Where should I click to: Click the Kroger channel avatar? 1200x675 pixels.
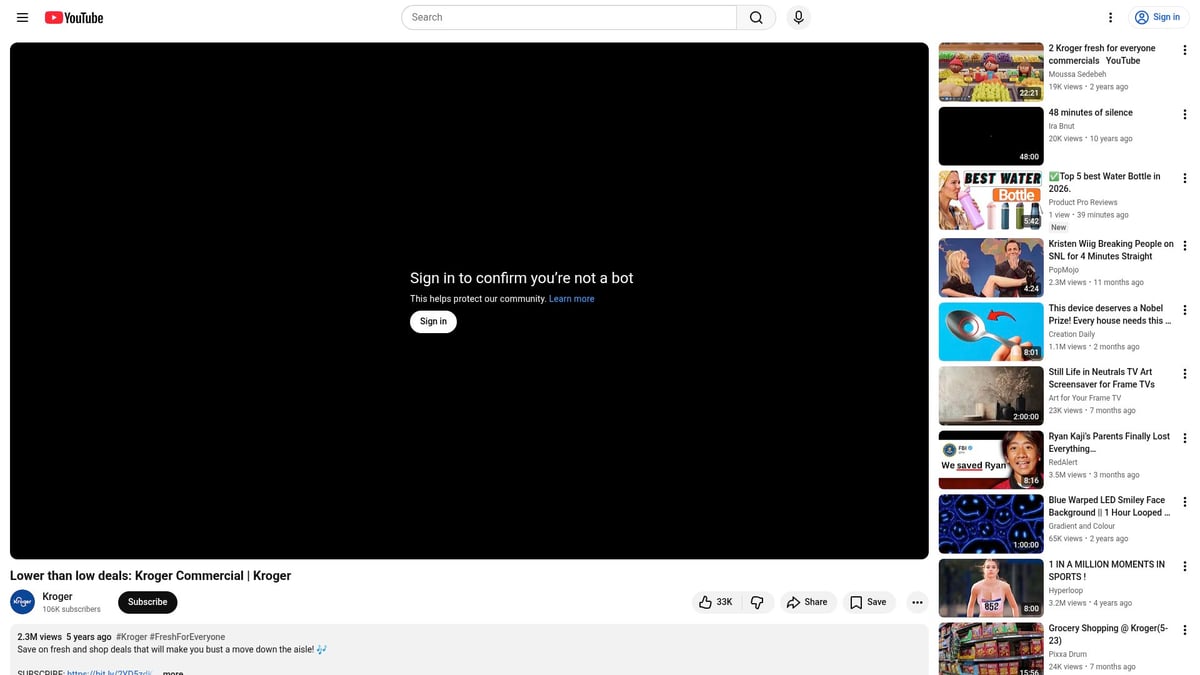pos(22,601)
